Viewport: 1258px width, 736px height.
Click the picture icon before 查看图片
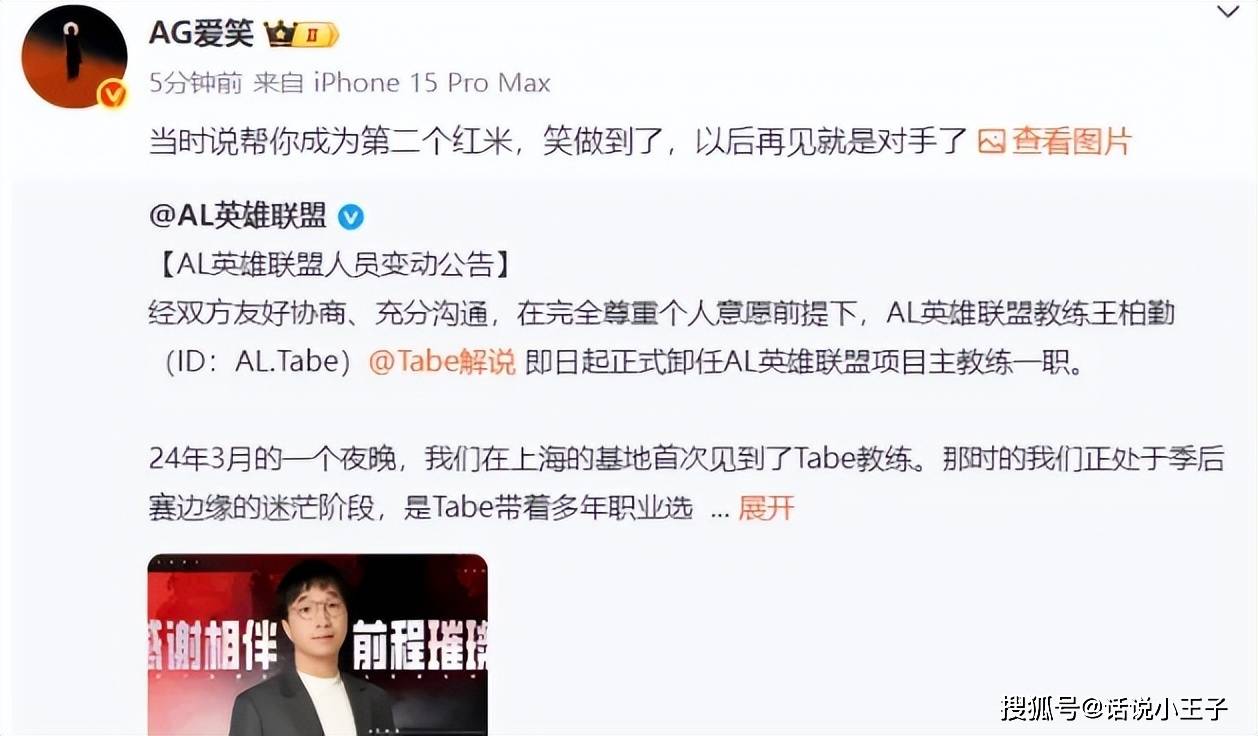point(991,141)
